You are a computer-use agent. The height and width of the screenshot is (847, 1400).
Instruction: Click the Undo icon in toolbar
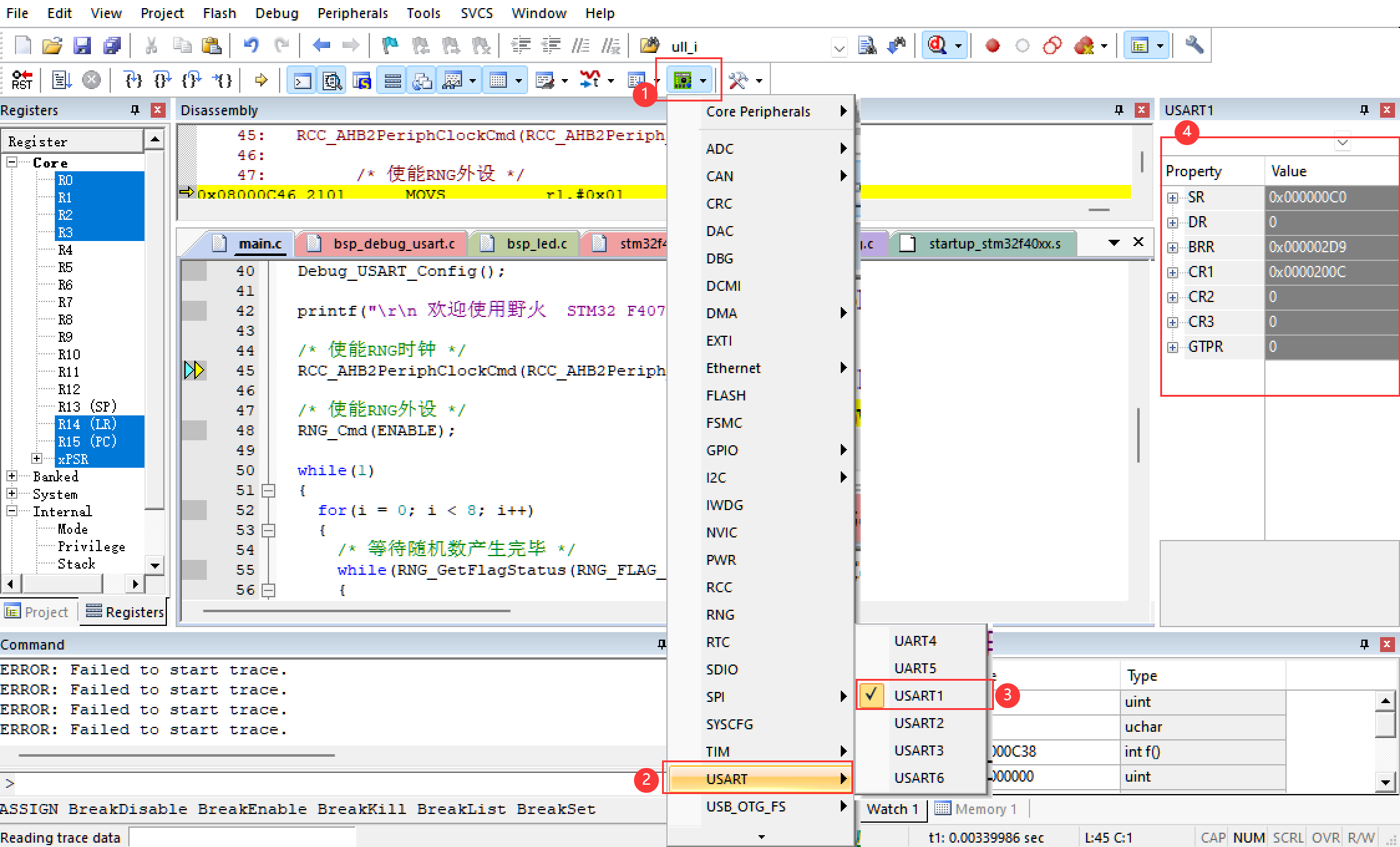tap(252, 45)
